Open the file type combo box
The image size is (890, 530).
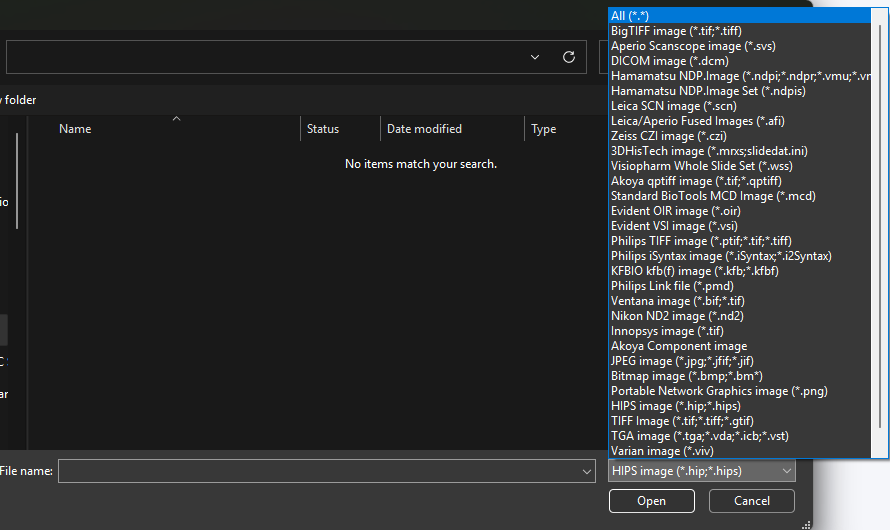[702, 471]
